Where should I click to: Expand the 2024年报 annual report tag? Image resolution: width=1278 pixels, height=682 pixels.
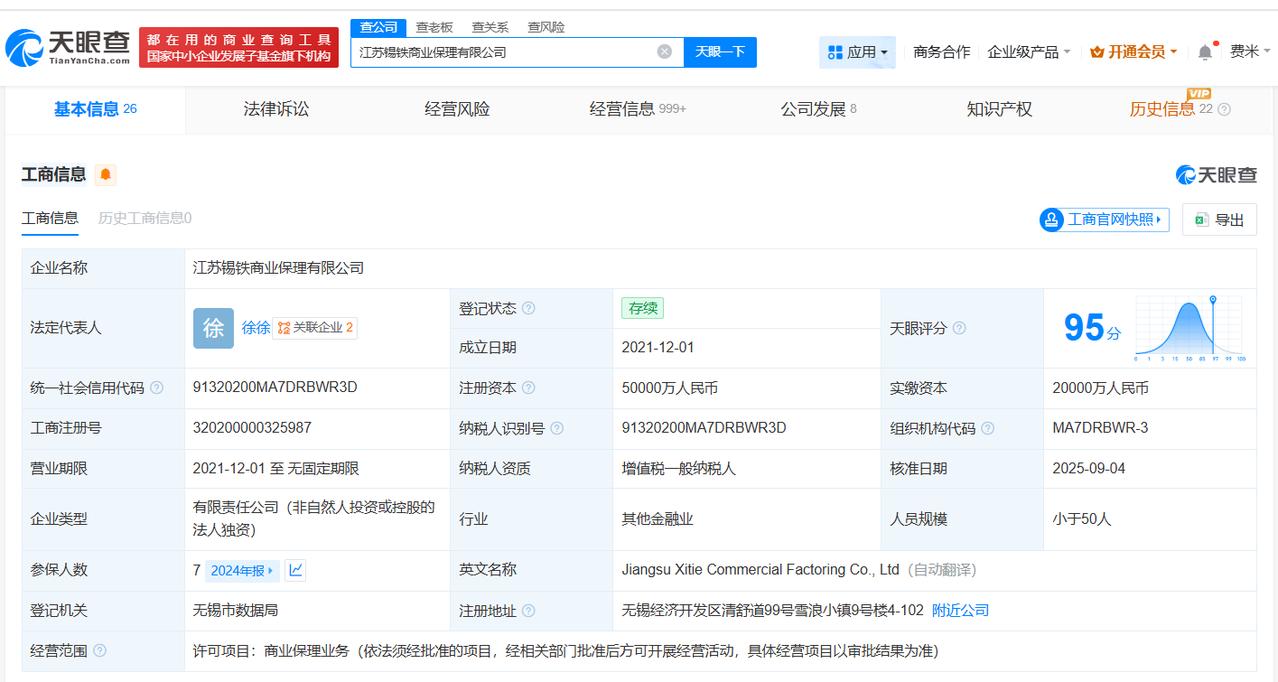(242, 570)
